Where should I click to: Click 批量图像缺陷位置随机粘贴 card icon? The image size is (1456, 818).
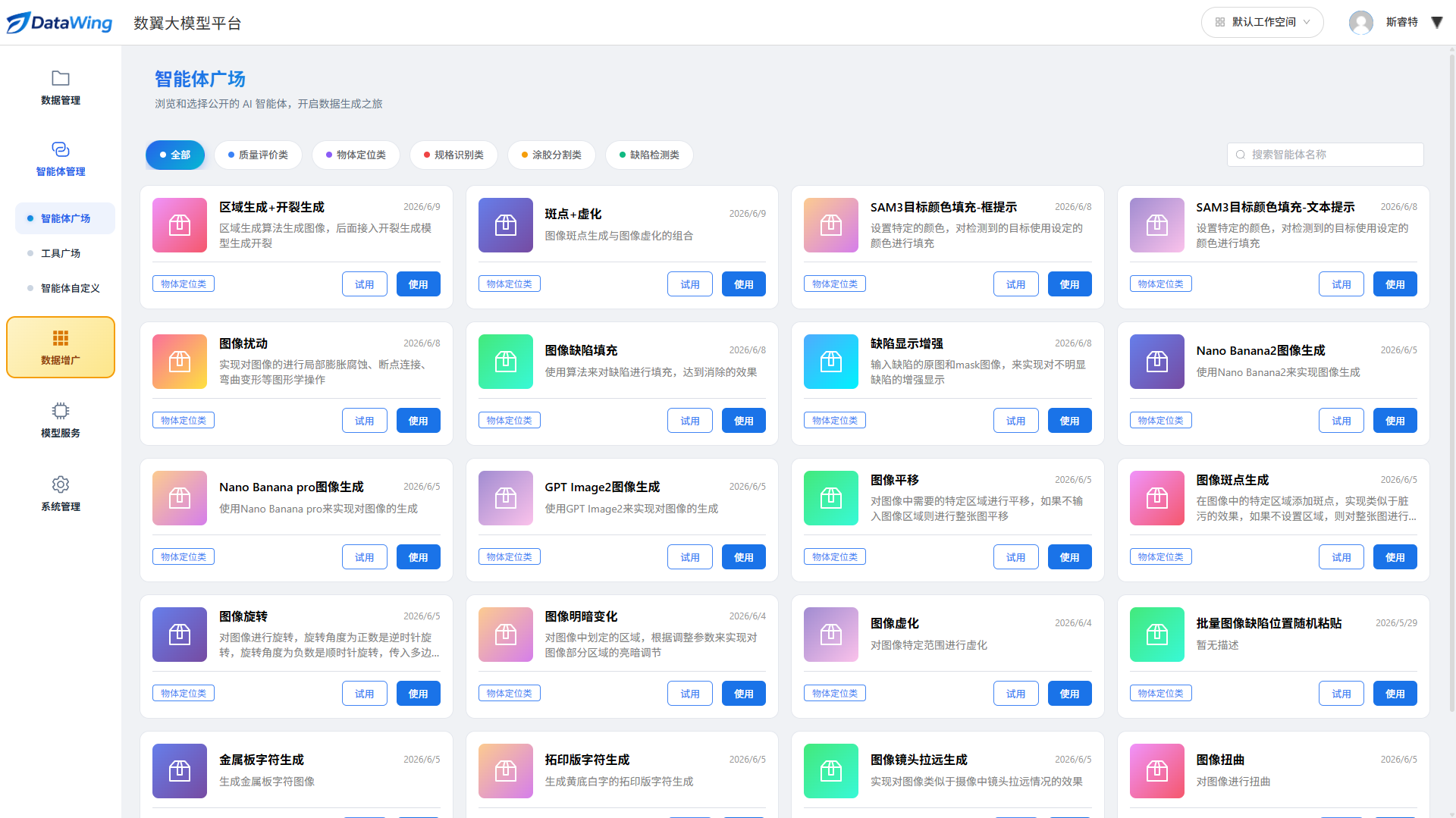[x=1157, y=635]
